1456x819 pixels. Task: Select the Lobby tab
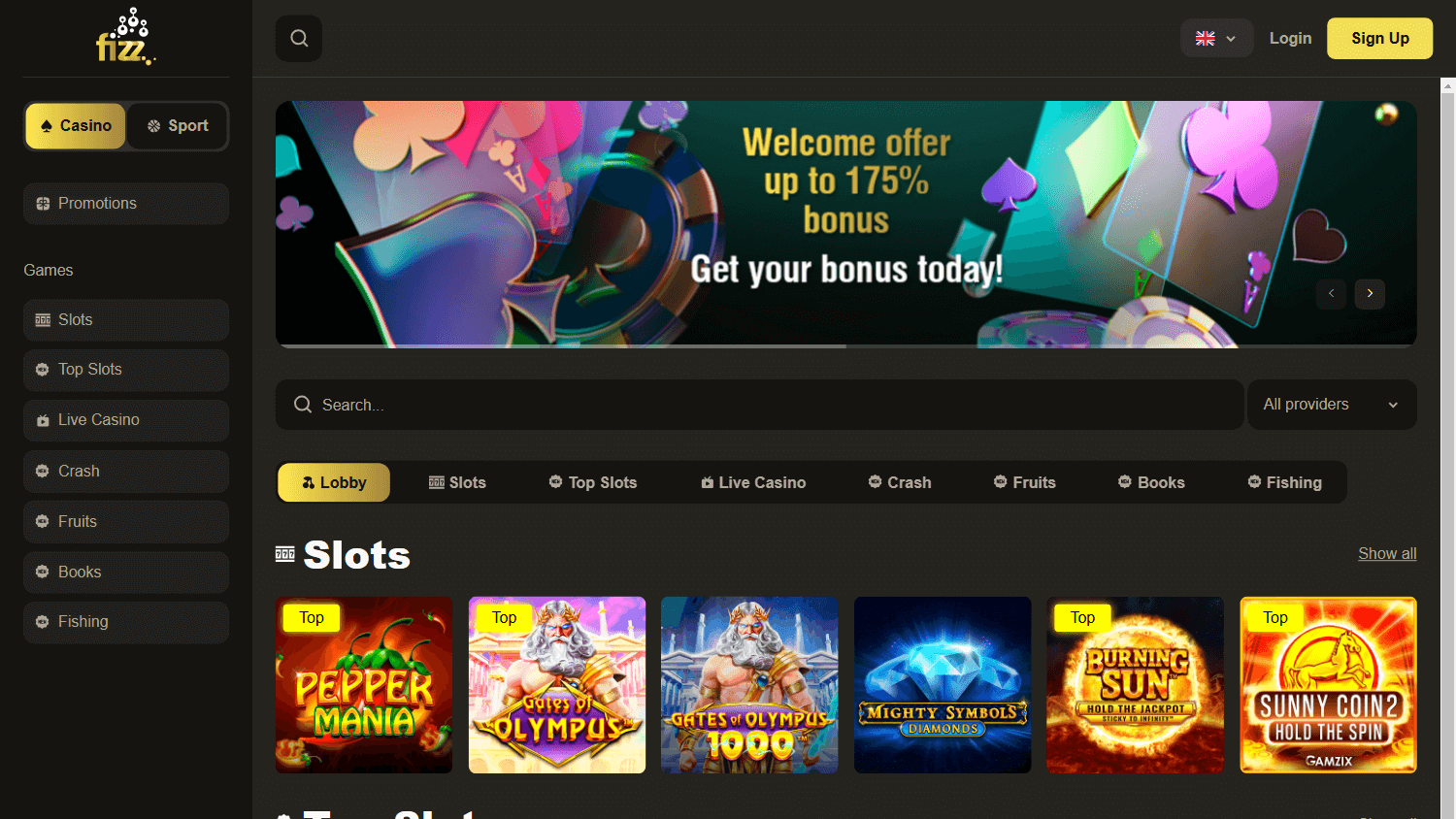coord(334,482)
